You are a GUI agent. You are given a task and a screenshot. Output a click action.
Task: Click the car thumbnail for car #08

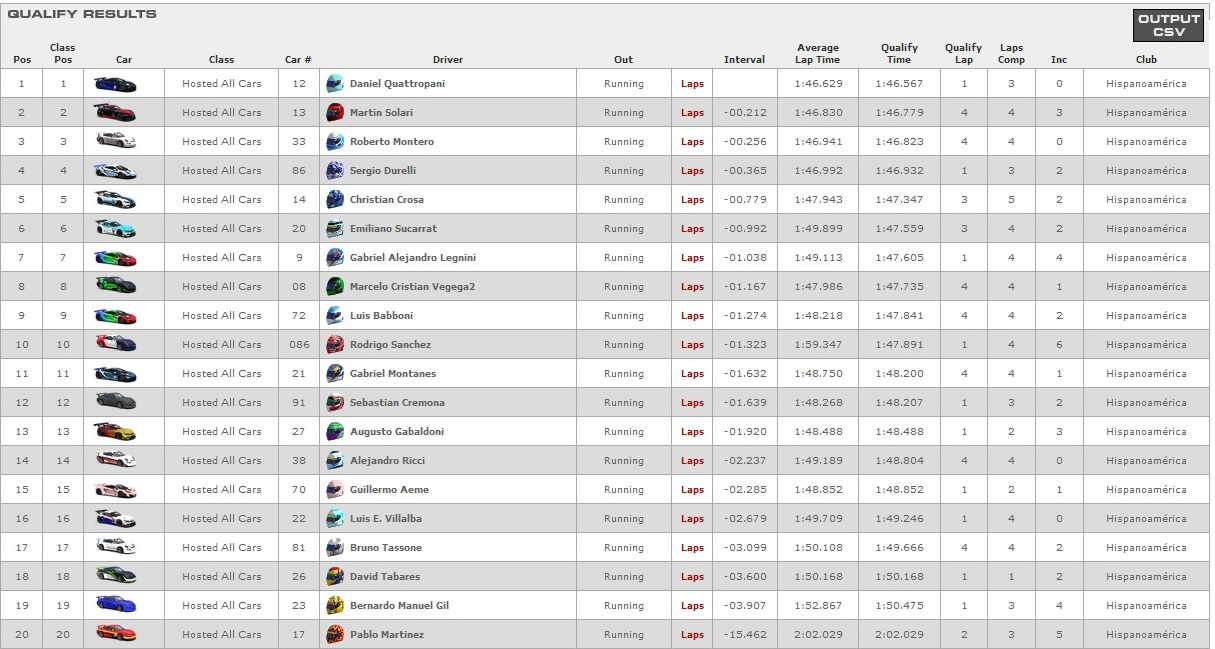(115, 287)
